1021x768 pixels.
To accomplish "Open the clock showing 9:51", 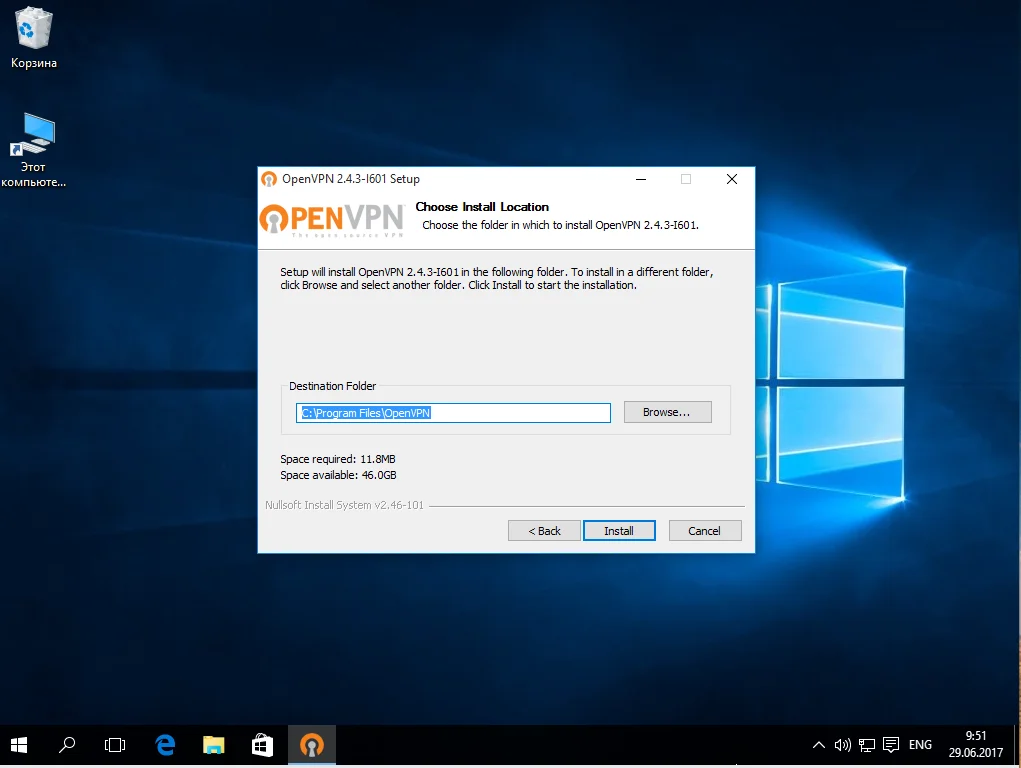I will point(975,745).
